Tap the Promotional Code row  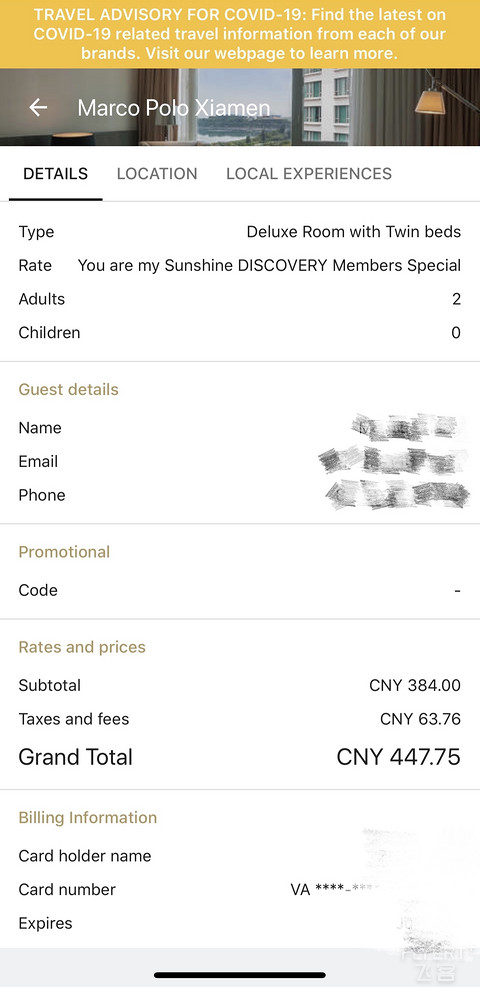click(x=240, y=590)
